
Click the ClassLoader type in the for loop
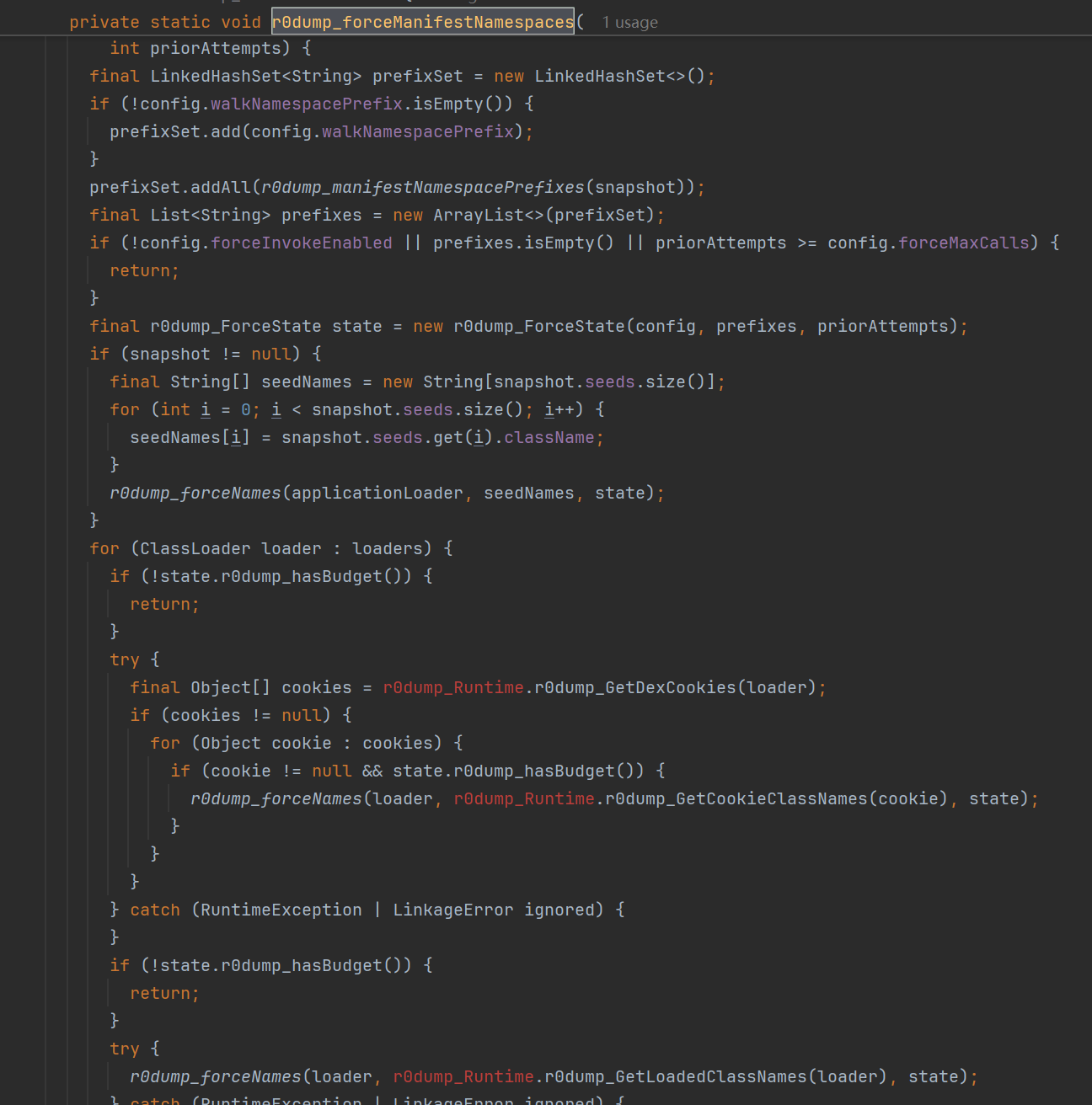click(195, 549)
